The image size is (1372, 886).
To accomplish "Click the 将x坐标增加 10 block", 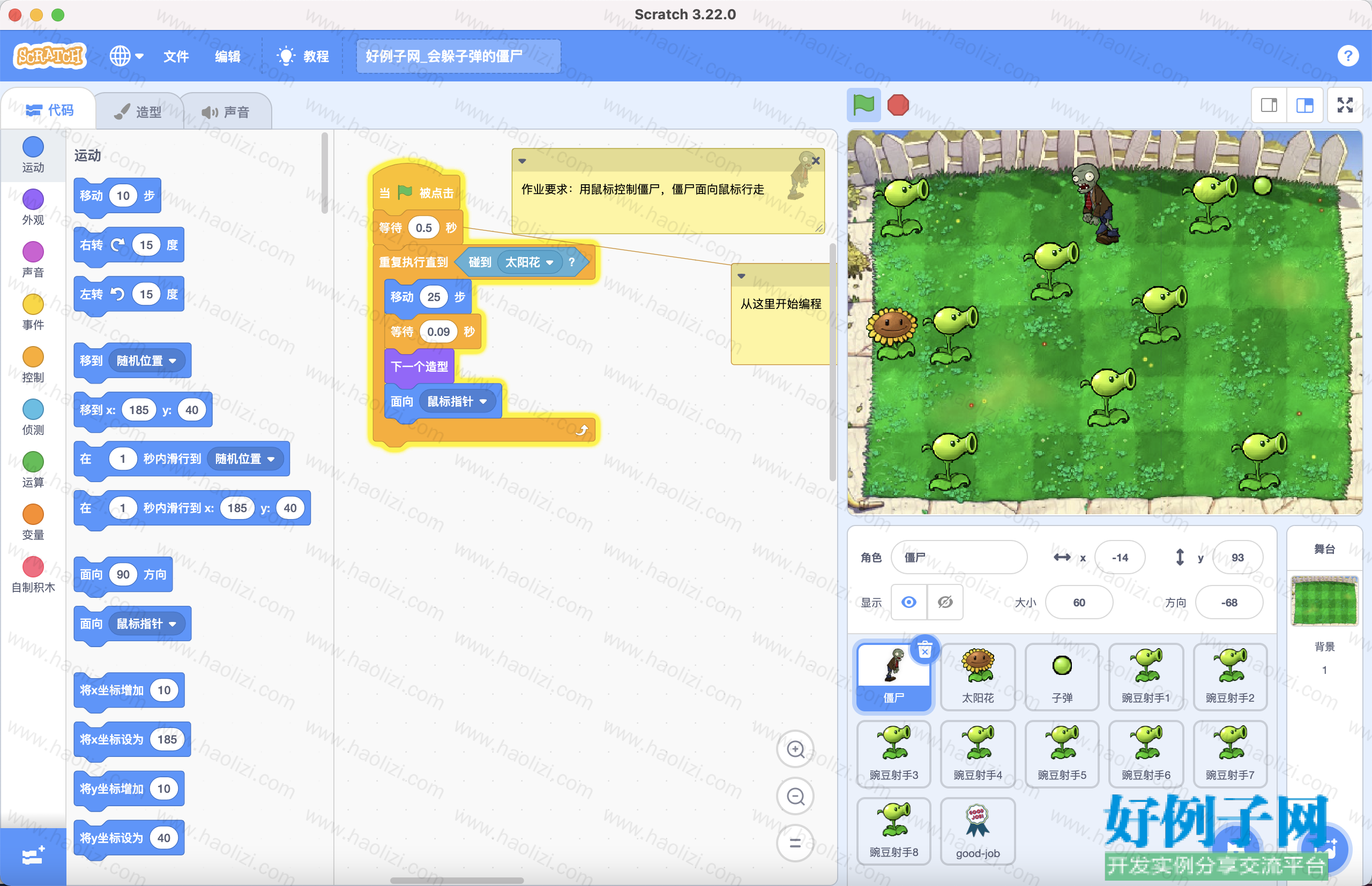I will point(129,690).
